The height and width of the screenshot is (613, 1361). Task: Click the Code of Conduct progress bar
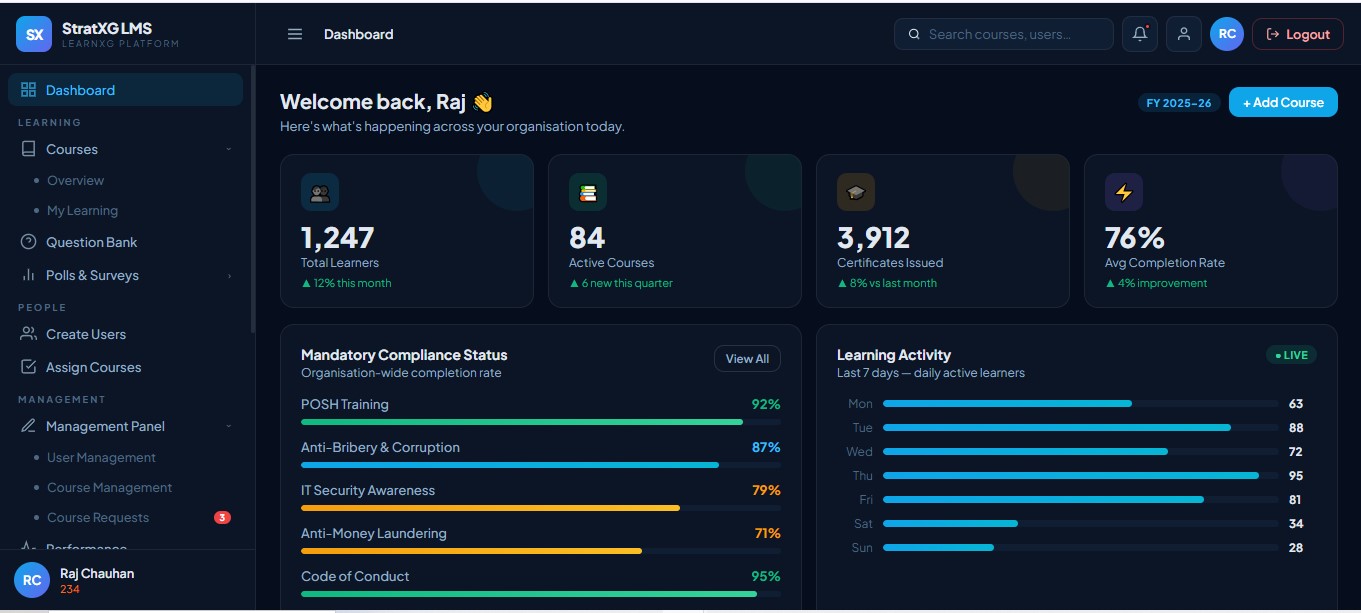coord(541,594)
